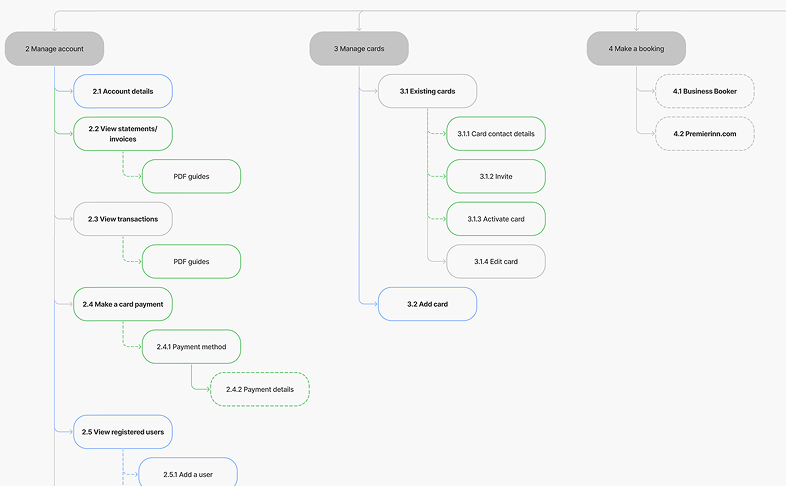Select the '3 Manage cards' header node
This screenshot has width=786, height=486.
tap(358, 48)
